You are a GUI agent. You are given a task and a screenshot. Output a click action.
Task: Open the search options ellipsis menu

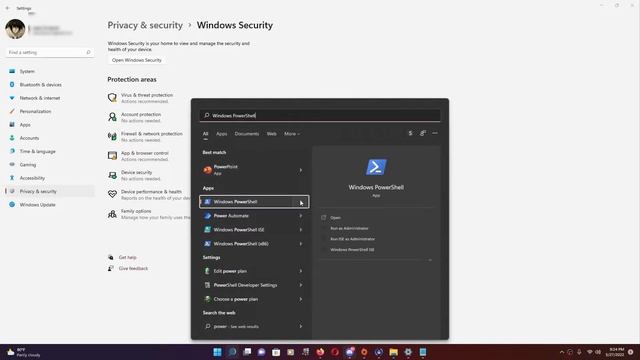[x=435, y=133]
